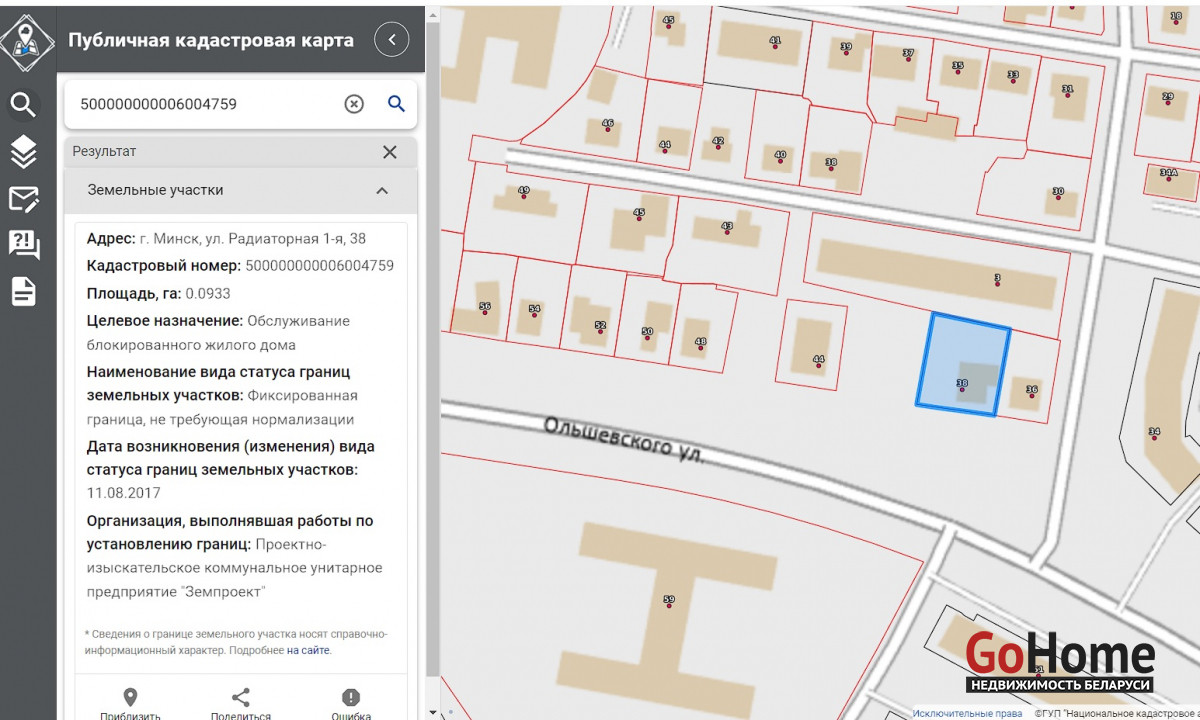This screenshot has width=1200, height=720.
Task: Open the document icon in sidebar
Action: [x=24, y=292]
